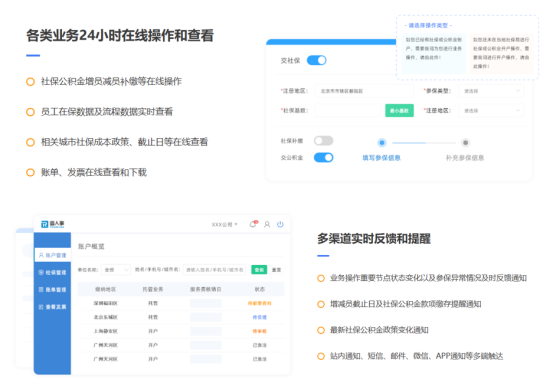Open the user profile icon
Image resolution: width=554 pixels, height=387 pixels.
click(267, 224)
